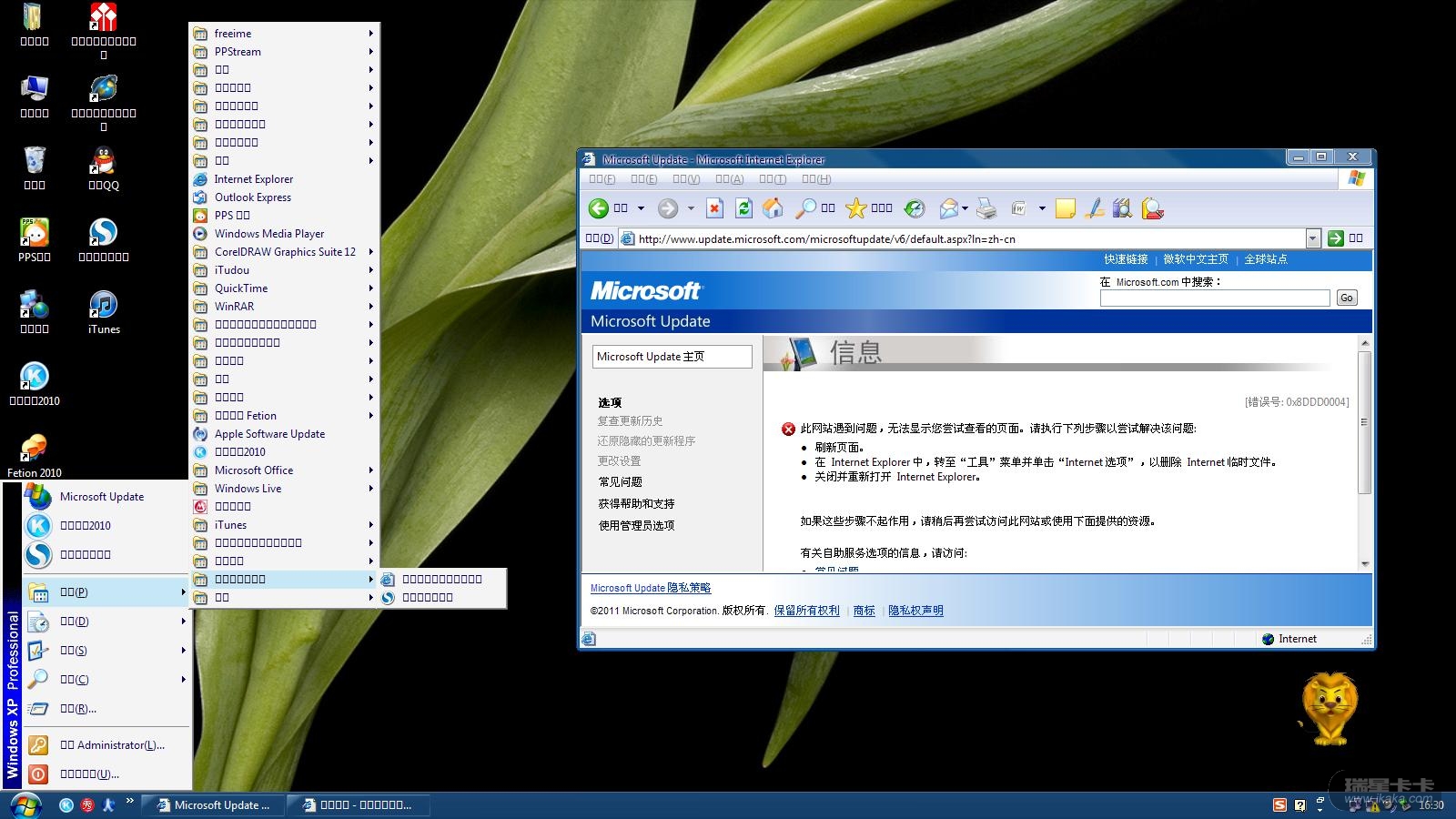Image resolution: width=1456 pixels, height=819 pixels.
Task: Open the QQ penguin desktop icon
Action: coord(104,167)
